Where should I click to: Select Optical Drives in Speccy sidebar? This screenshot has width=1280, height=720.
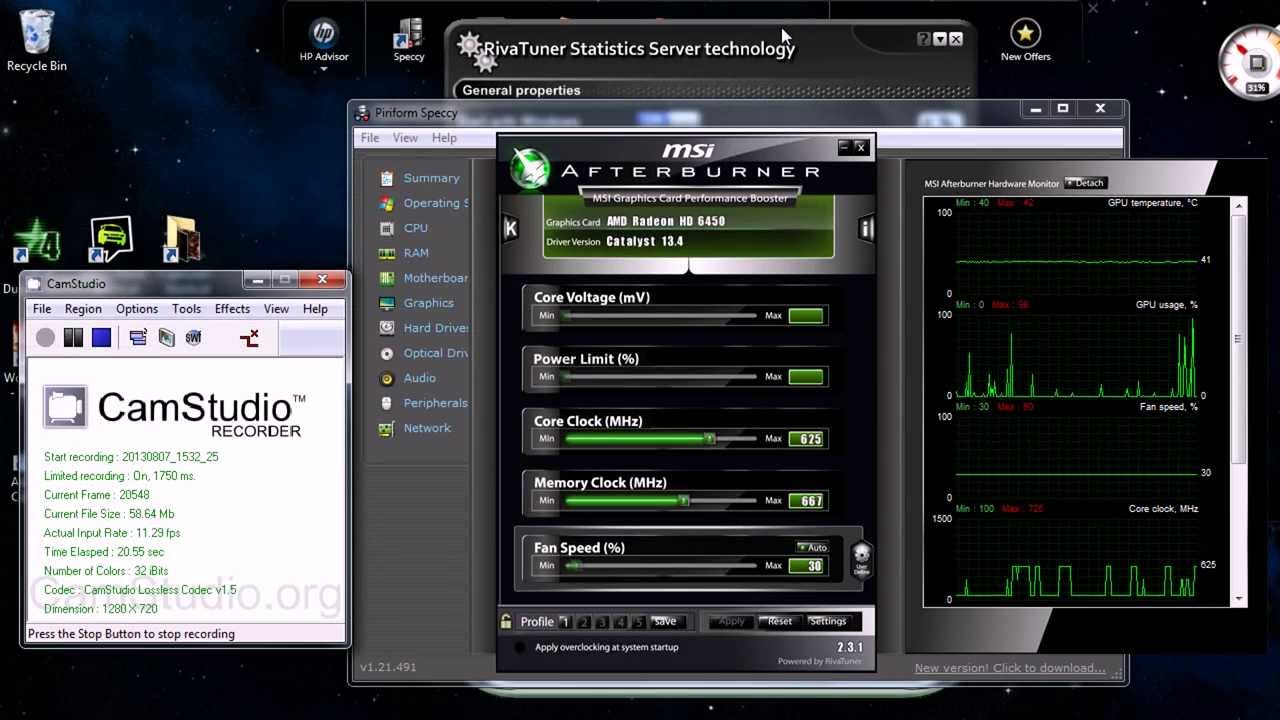[423, 353]
